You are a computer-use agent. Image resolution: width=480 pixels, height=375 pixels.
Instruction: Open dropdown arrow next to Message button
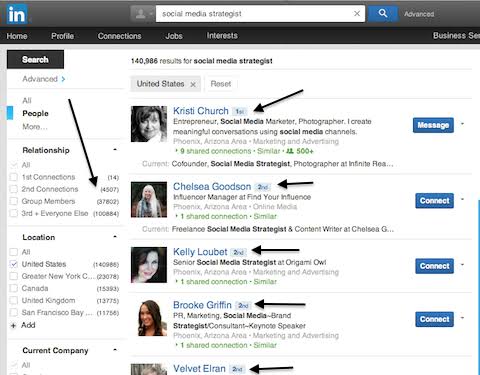click(462, 124)
